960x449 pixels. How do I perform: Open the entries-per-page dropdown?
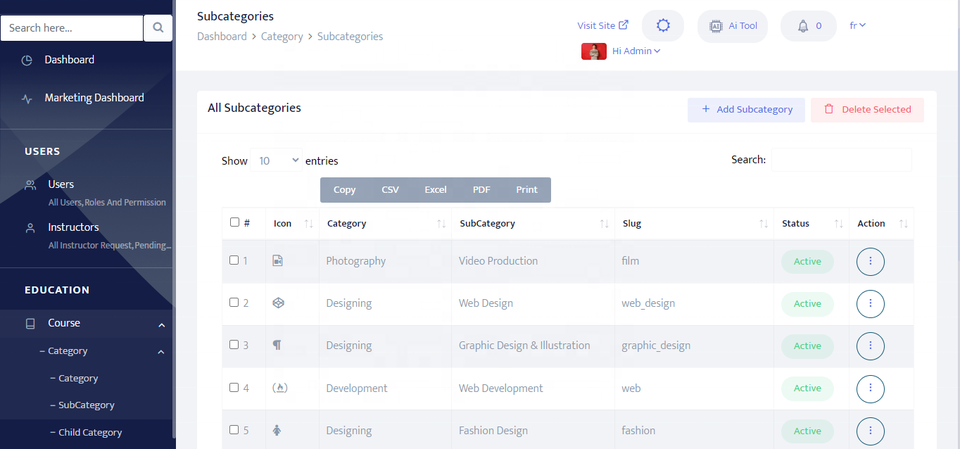[x=277, y=160]
